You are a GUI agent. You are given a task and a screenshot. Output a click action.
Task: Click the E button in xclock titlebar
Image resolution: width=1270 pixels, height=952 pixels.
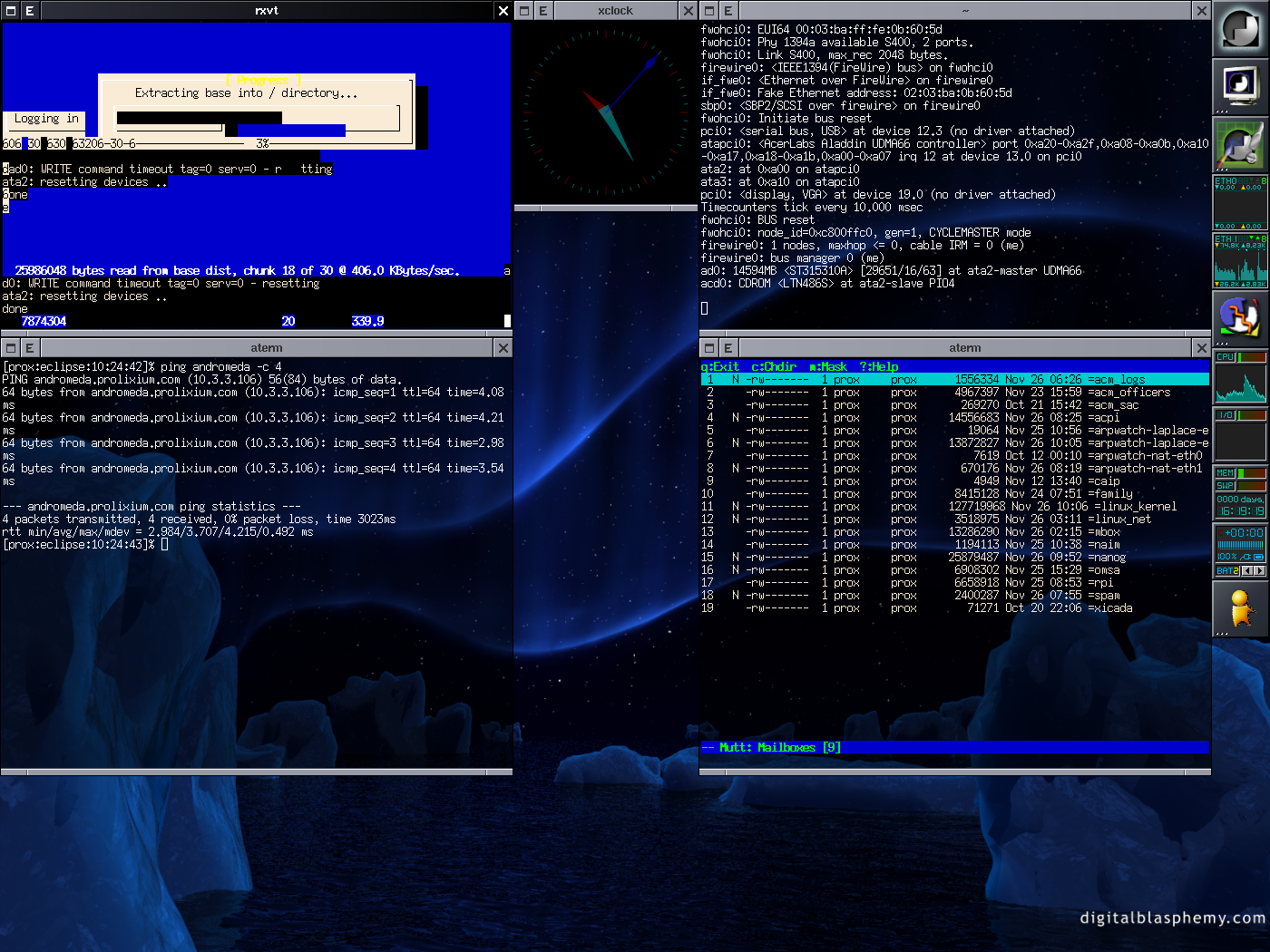543,11
